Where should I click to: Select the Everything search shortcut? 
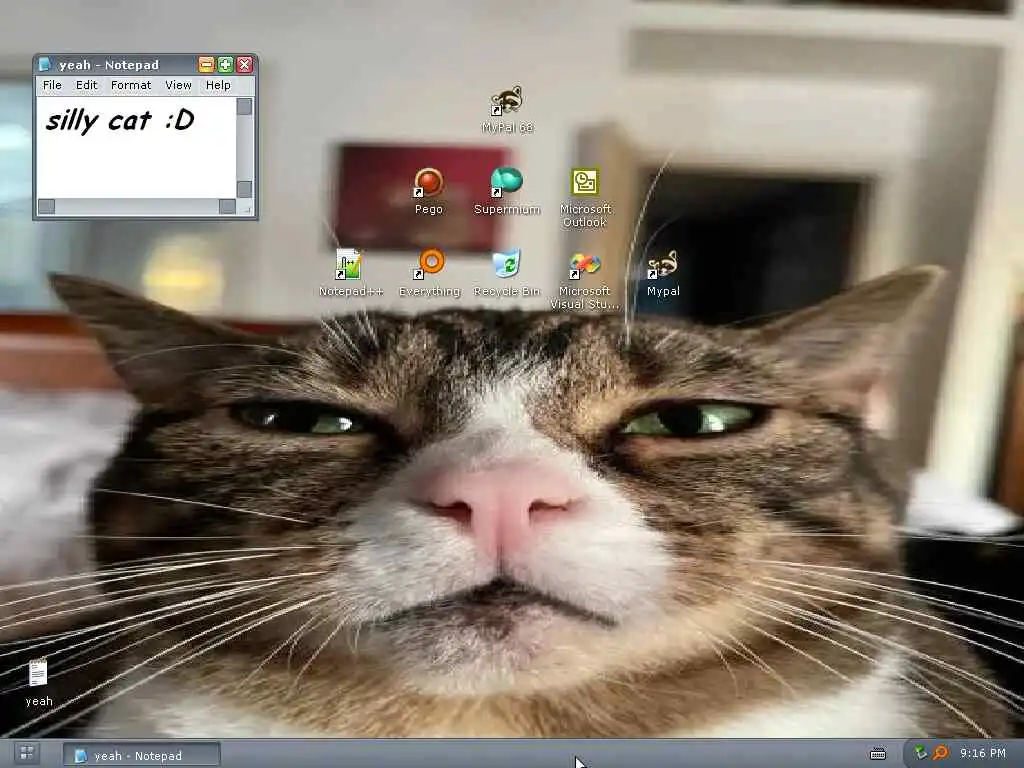[x=430, y=273]
